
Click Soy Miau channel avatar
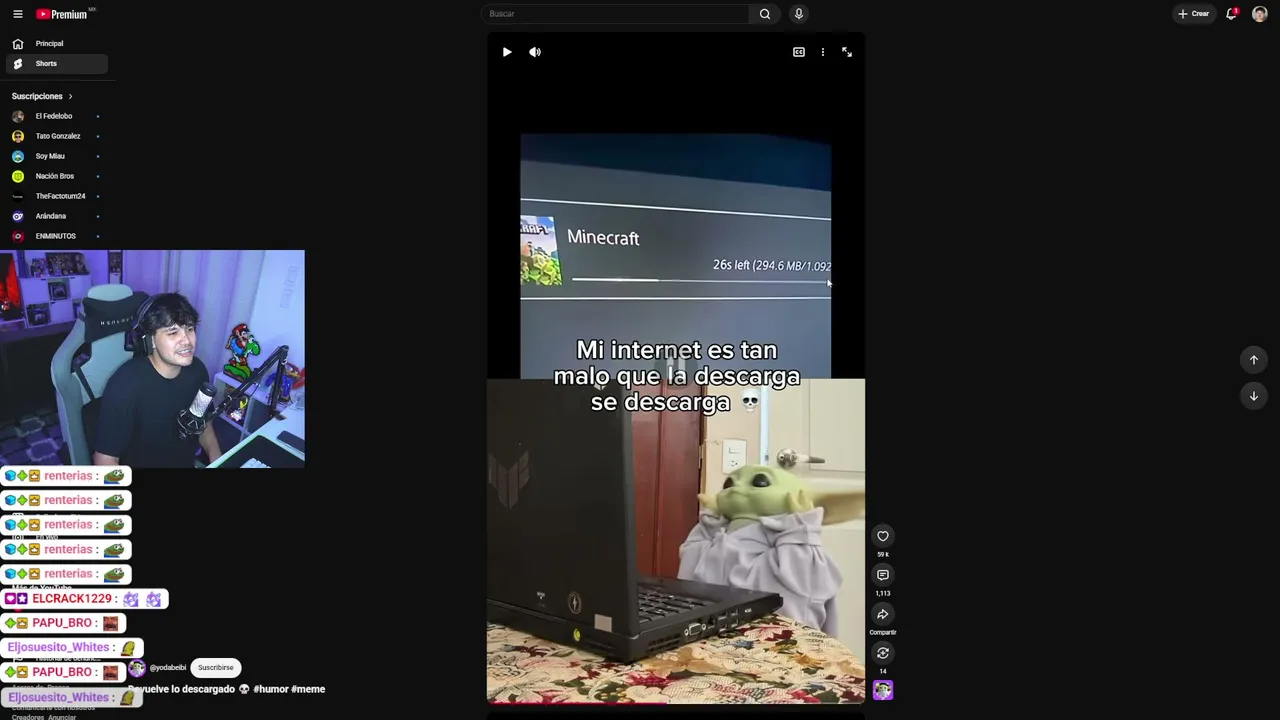[18, 156]
